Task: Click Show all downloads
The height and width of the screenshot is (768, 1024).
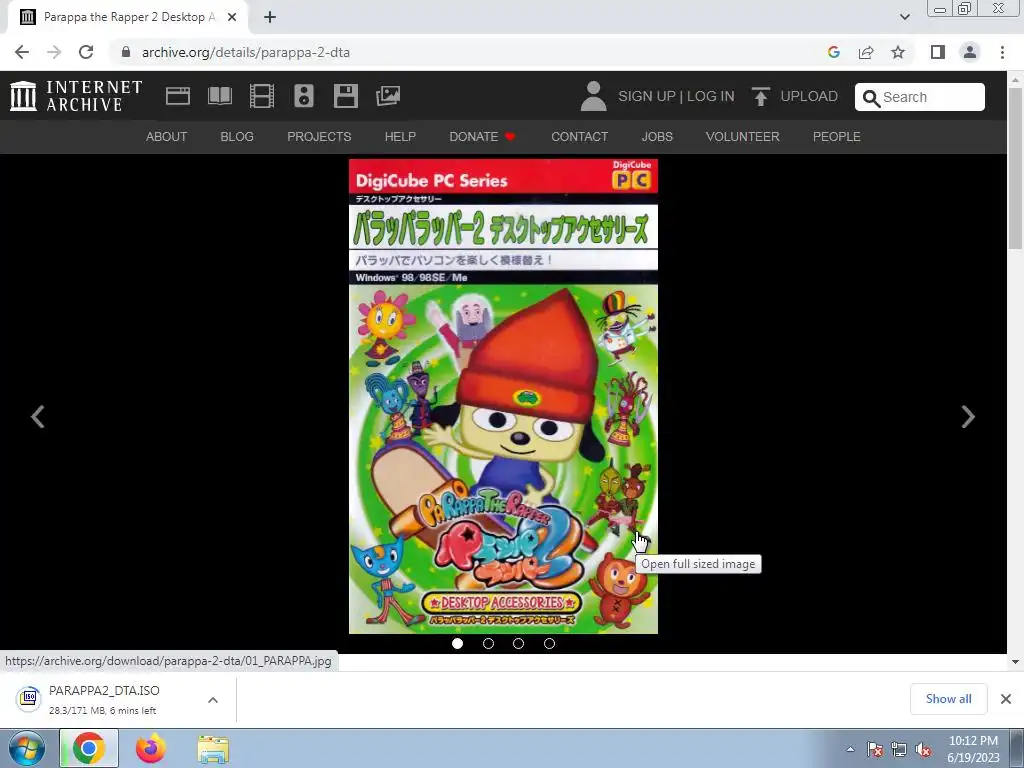Action: point(948,699)
